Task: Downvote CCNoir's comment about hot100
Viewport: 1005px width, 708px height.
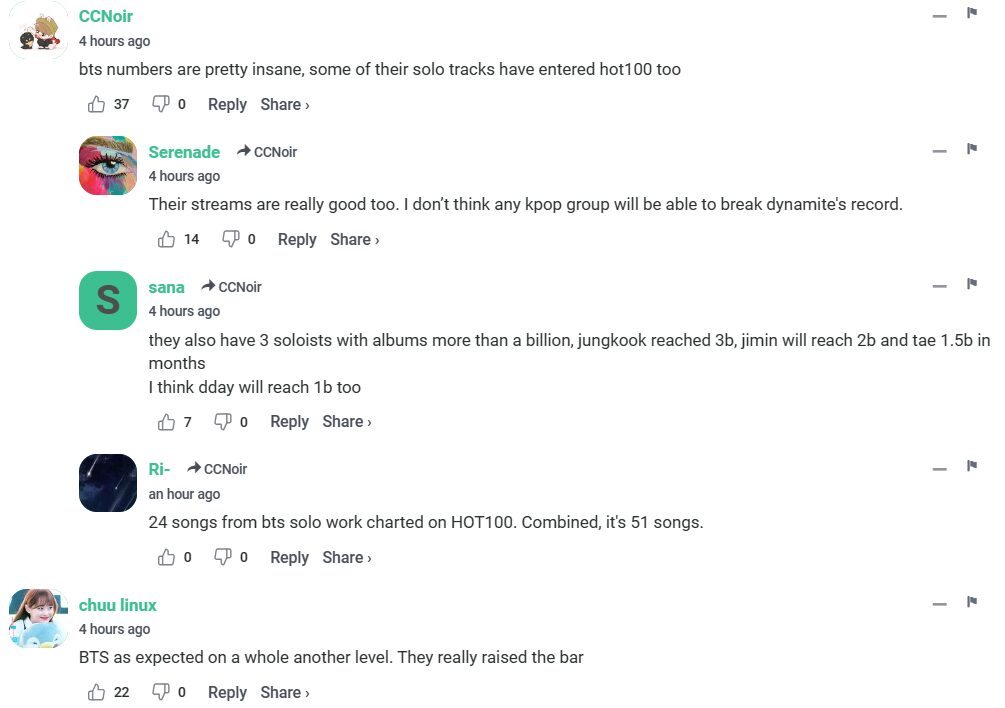Action: pos(160,104)
